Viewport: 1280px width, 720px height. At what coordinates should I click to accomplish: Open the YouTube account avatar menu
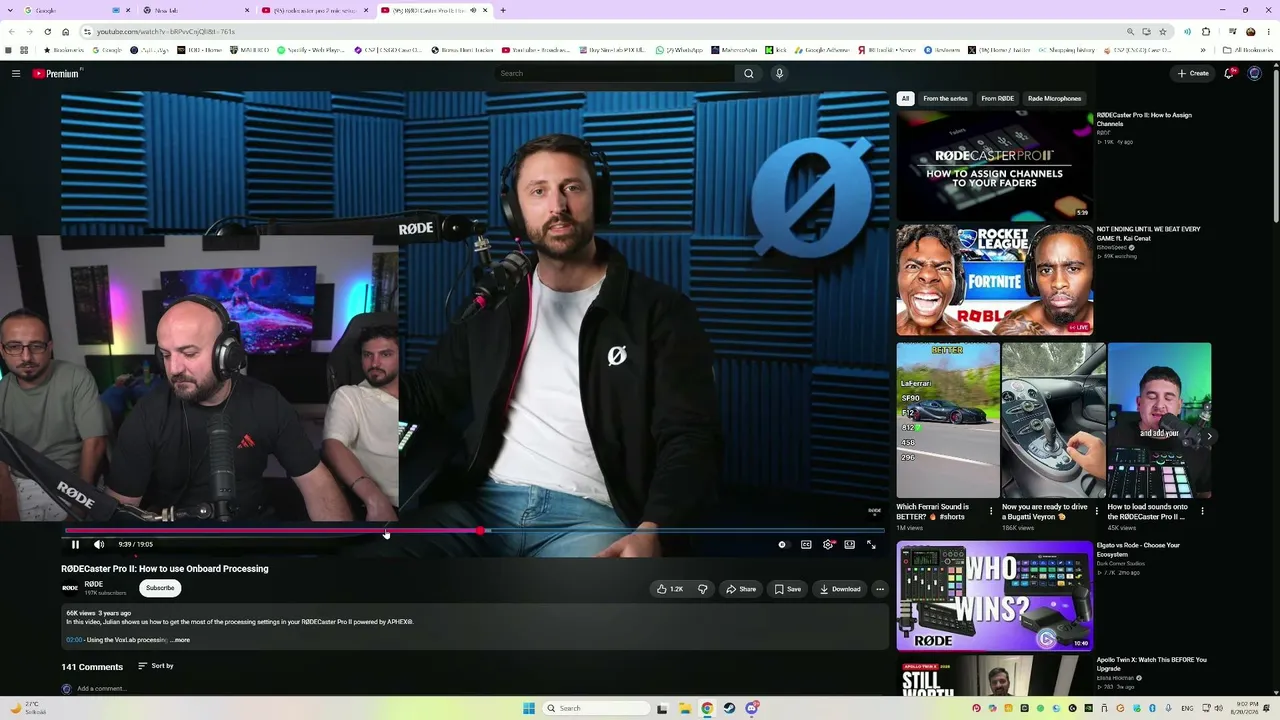point(1255,73)
